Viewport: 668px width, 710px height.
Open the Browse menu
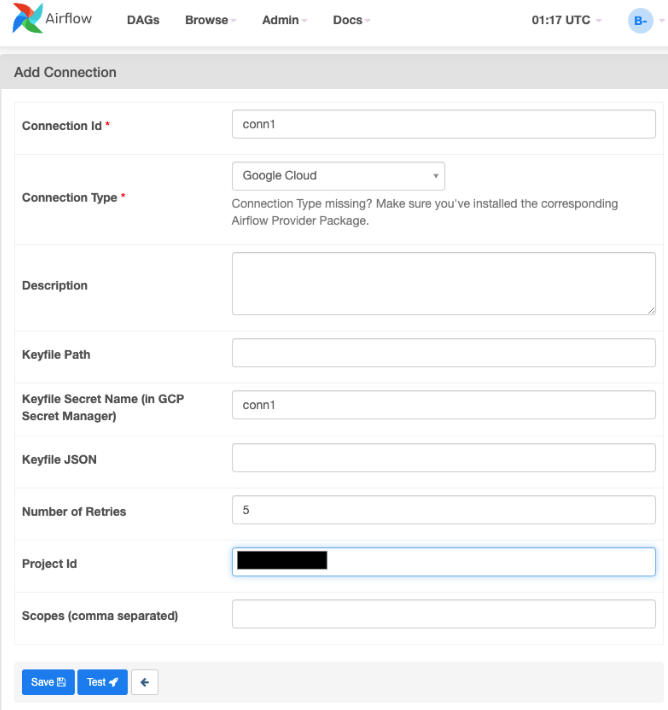coord(211,20)
